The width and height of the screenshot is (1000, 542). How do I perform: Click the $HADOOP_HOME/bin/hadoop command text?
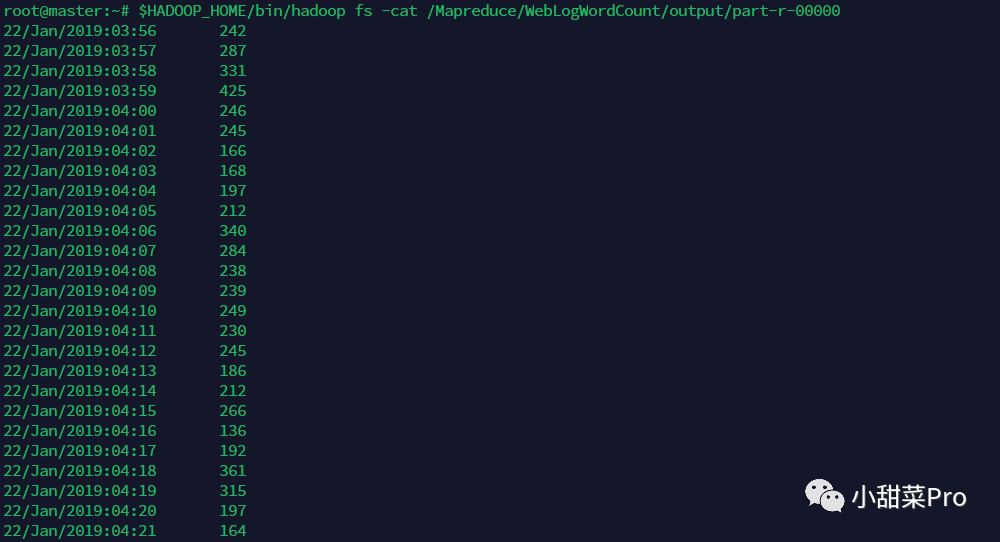coord(242,11)
